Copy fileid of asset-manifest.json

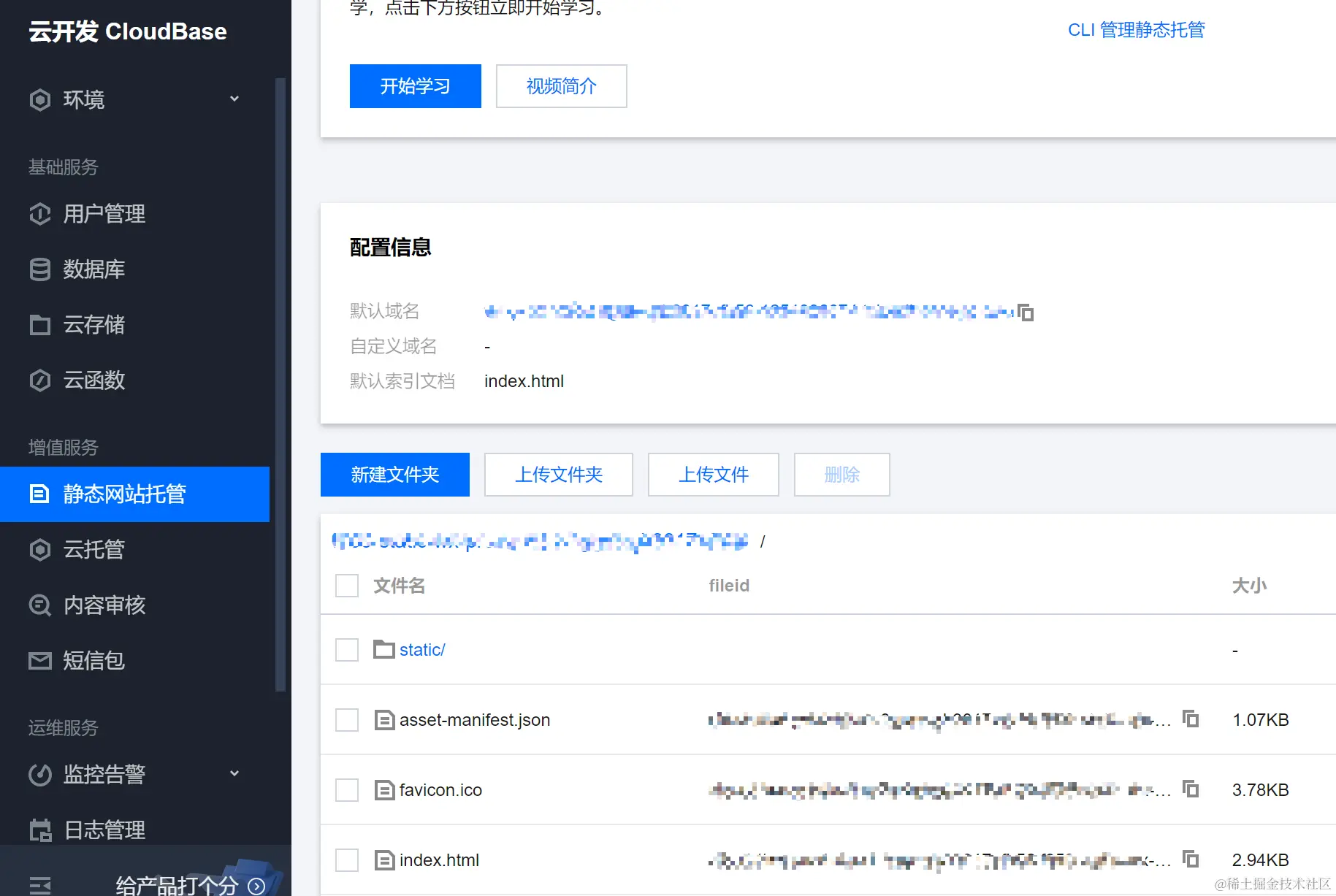click(x=1191, y=719)
